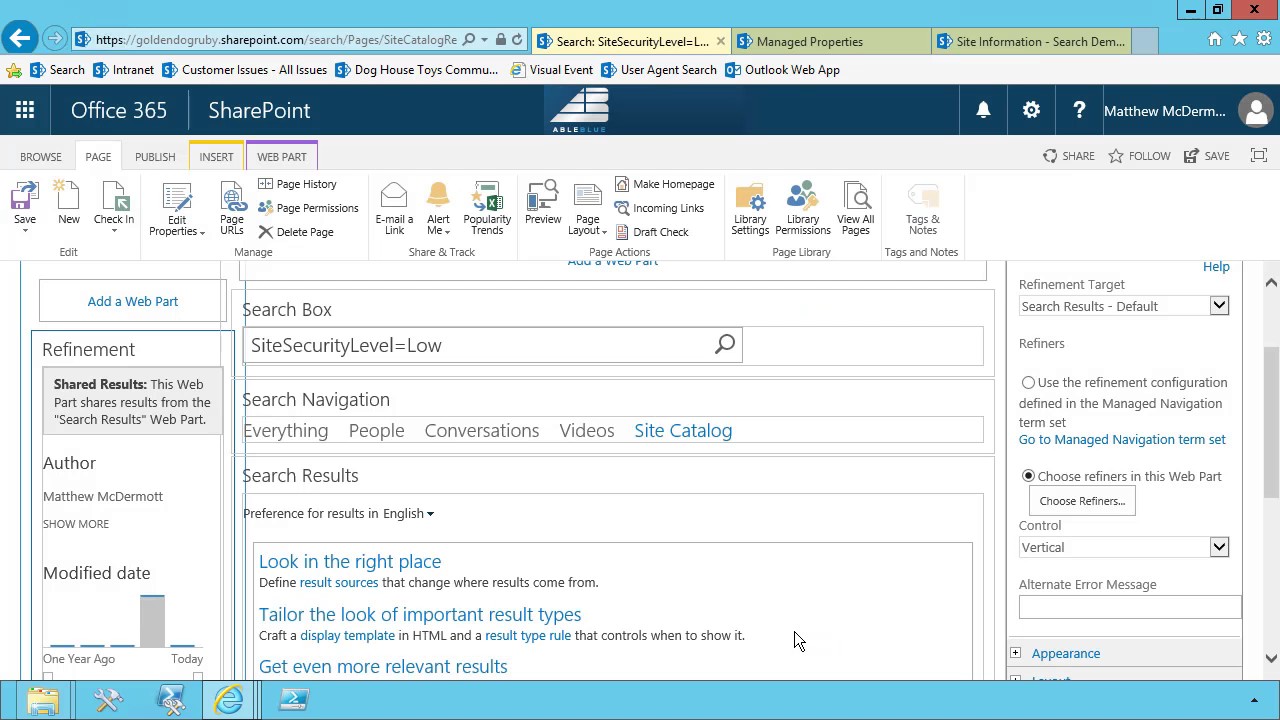Screen dimensions: 1280x720
Task: Open the settings gear menu
Action: click(1031, 111)
